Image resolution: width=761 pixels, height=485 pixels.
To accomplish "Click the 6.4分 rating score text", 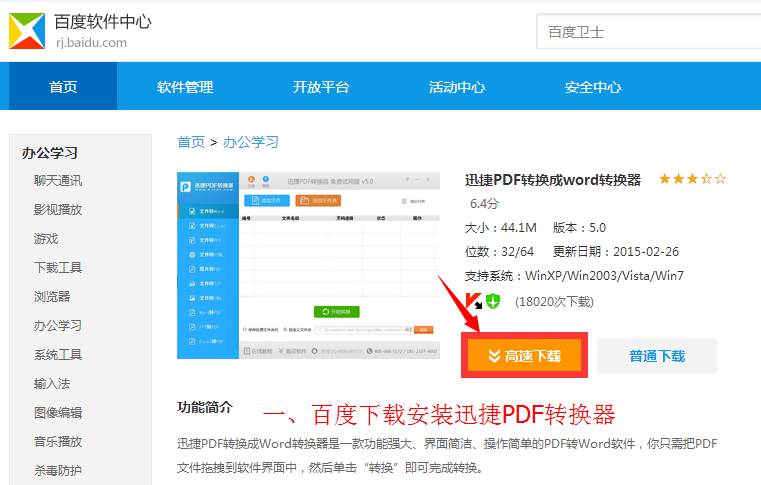I will click(x=484, y=204).
